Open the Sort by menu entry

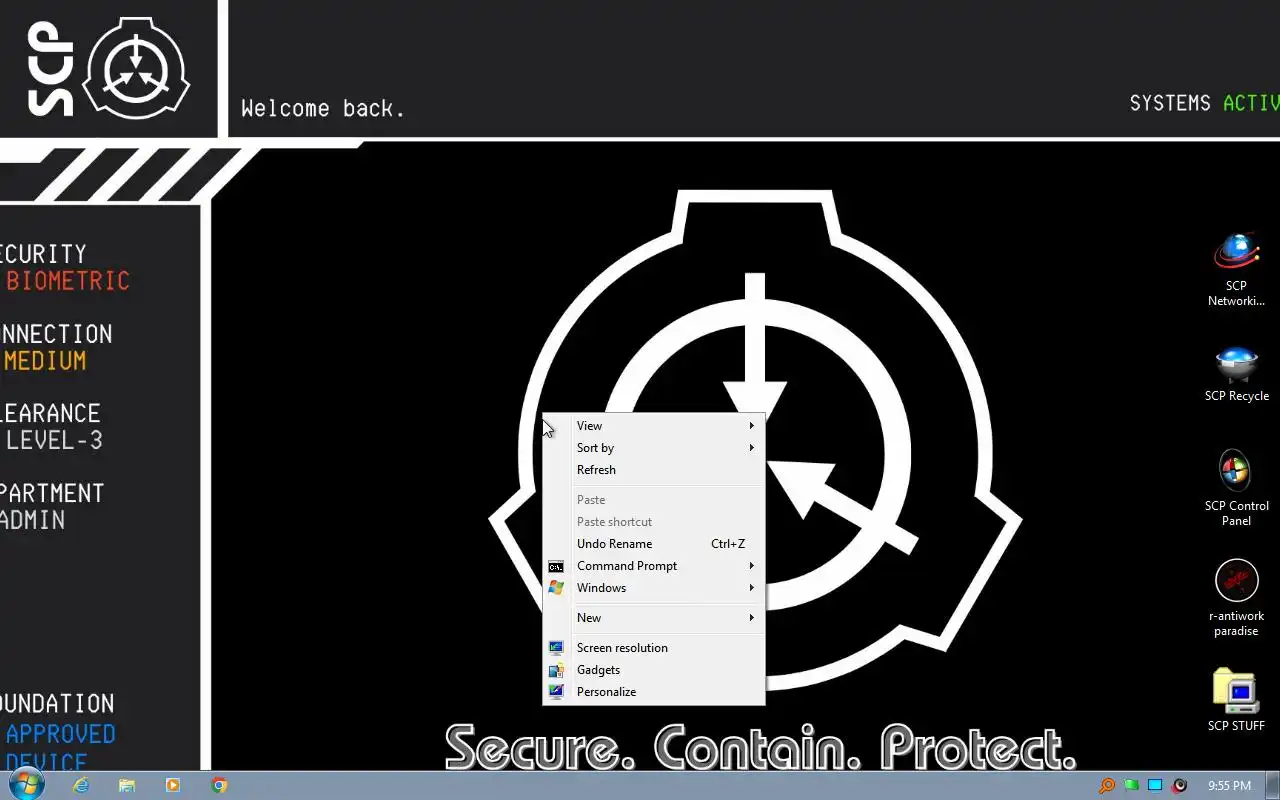[x=654, y=448]
